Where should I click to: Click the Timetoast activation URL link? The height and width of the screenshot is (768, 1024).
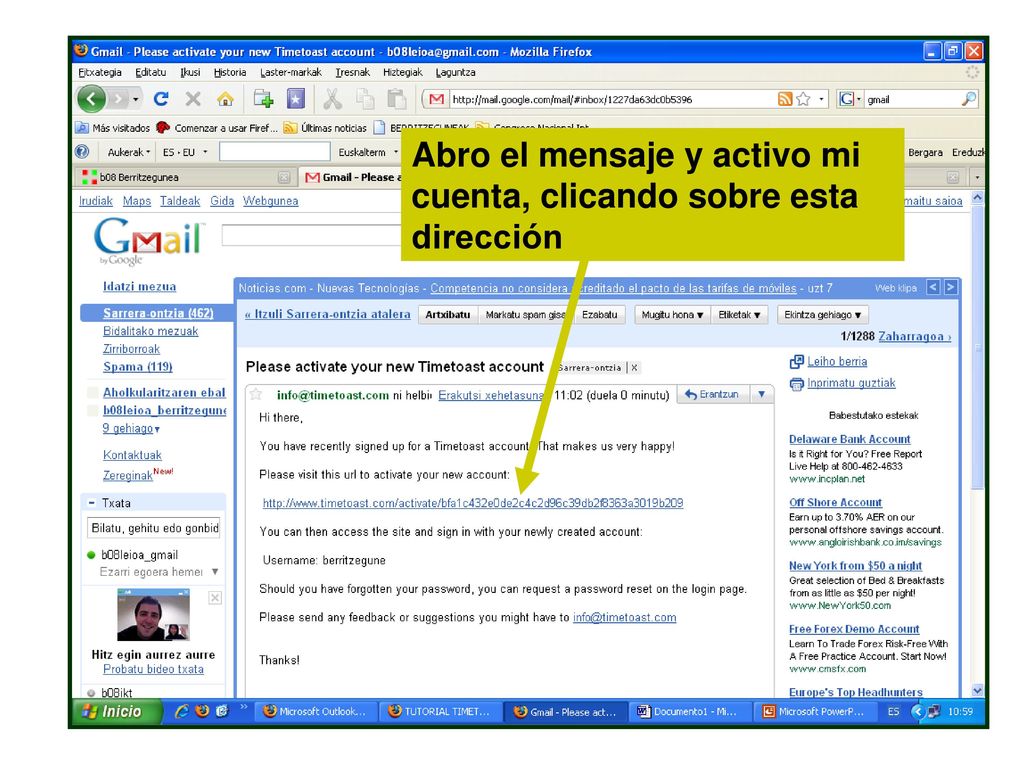tap(473, 503)
